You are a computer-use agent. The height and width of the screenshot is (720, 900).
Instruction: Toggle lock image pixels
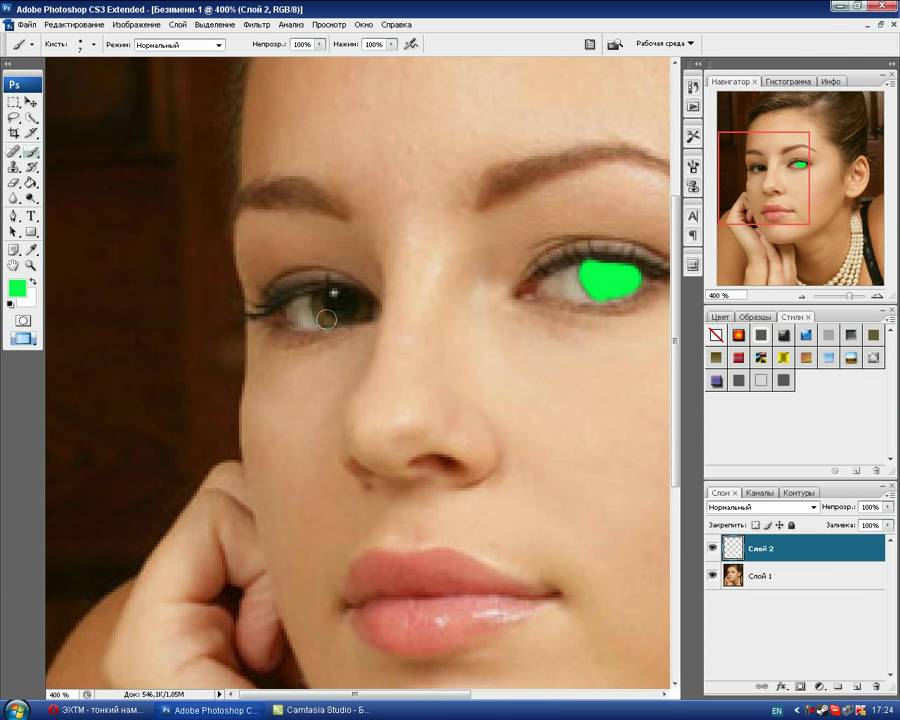point(767,525)
